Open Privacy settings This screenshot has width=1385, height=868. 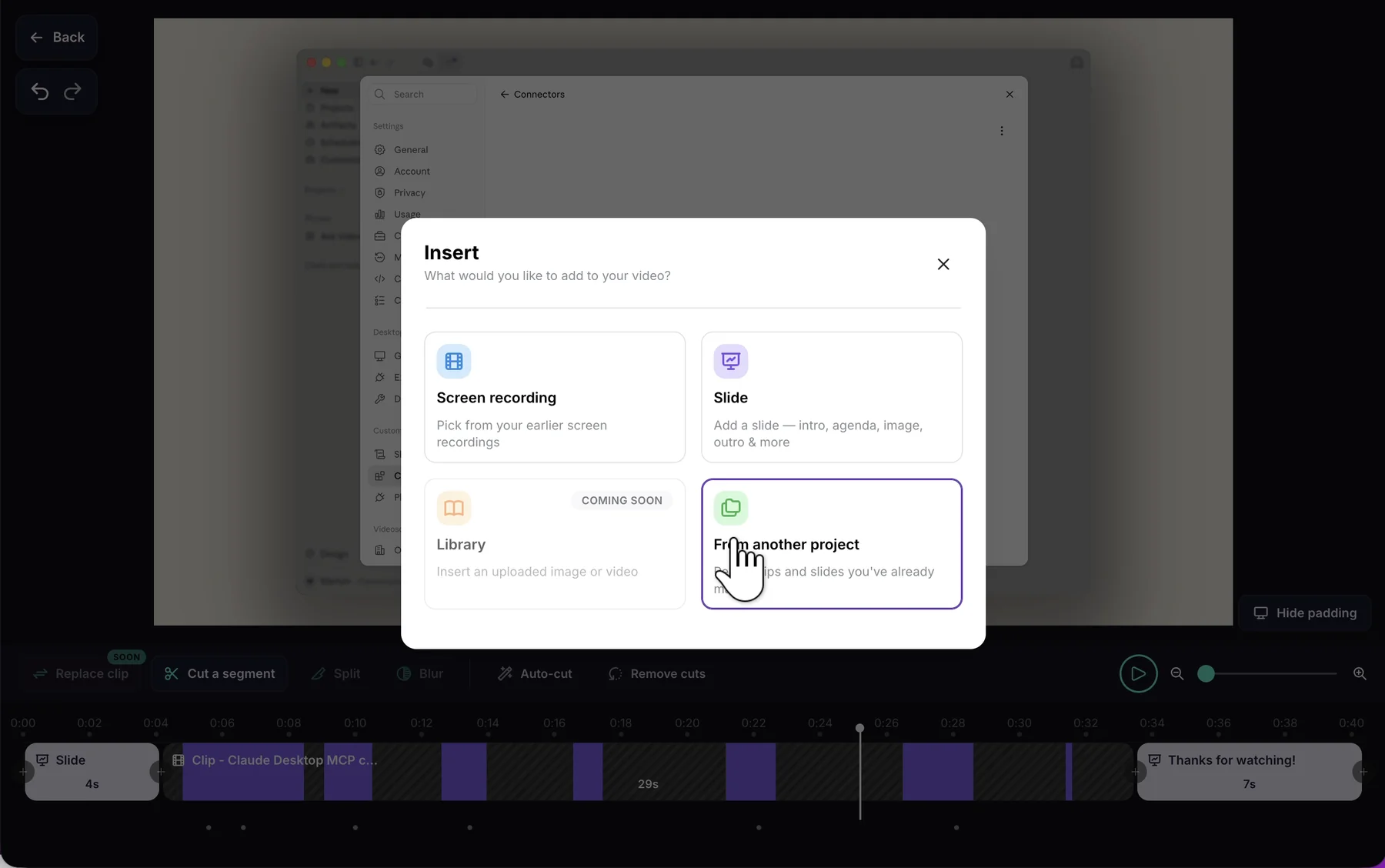click(x=409, y=192)
